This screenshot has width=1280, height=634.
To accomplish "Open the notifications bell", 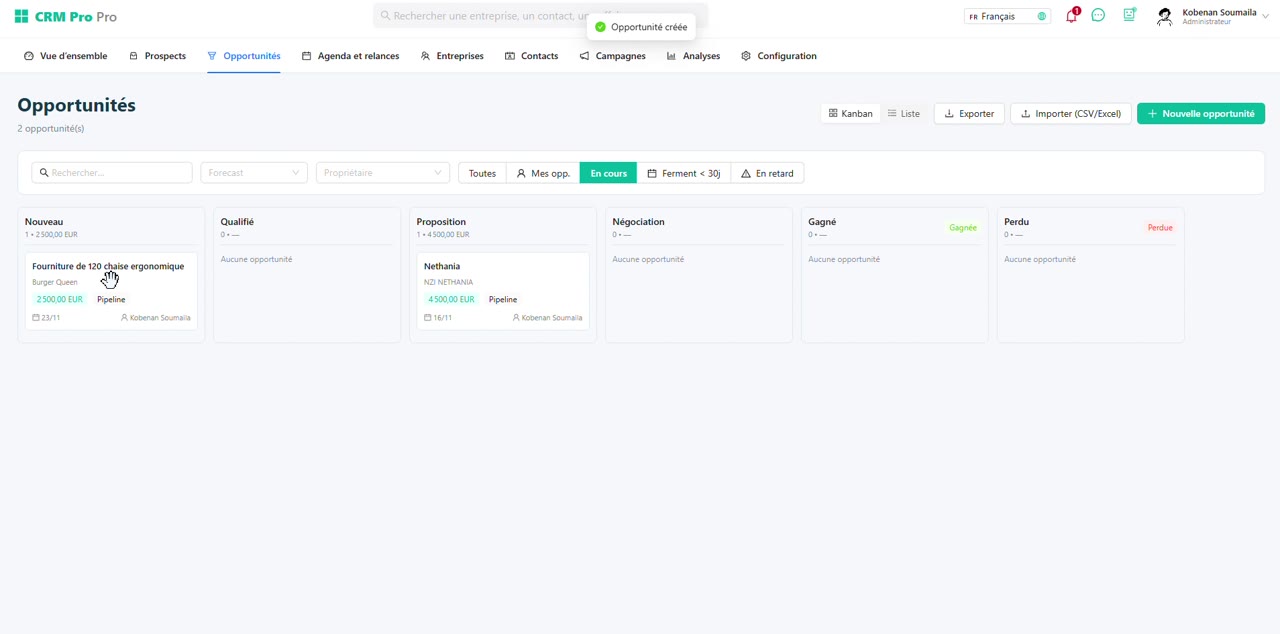I will click(x=1071, y=16).
